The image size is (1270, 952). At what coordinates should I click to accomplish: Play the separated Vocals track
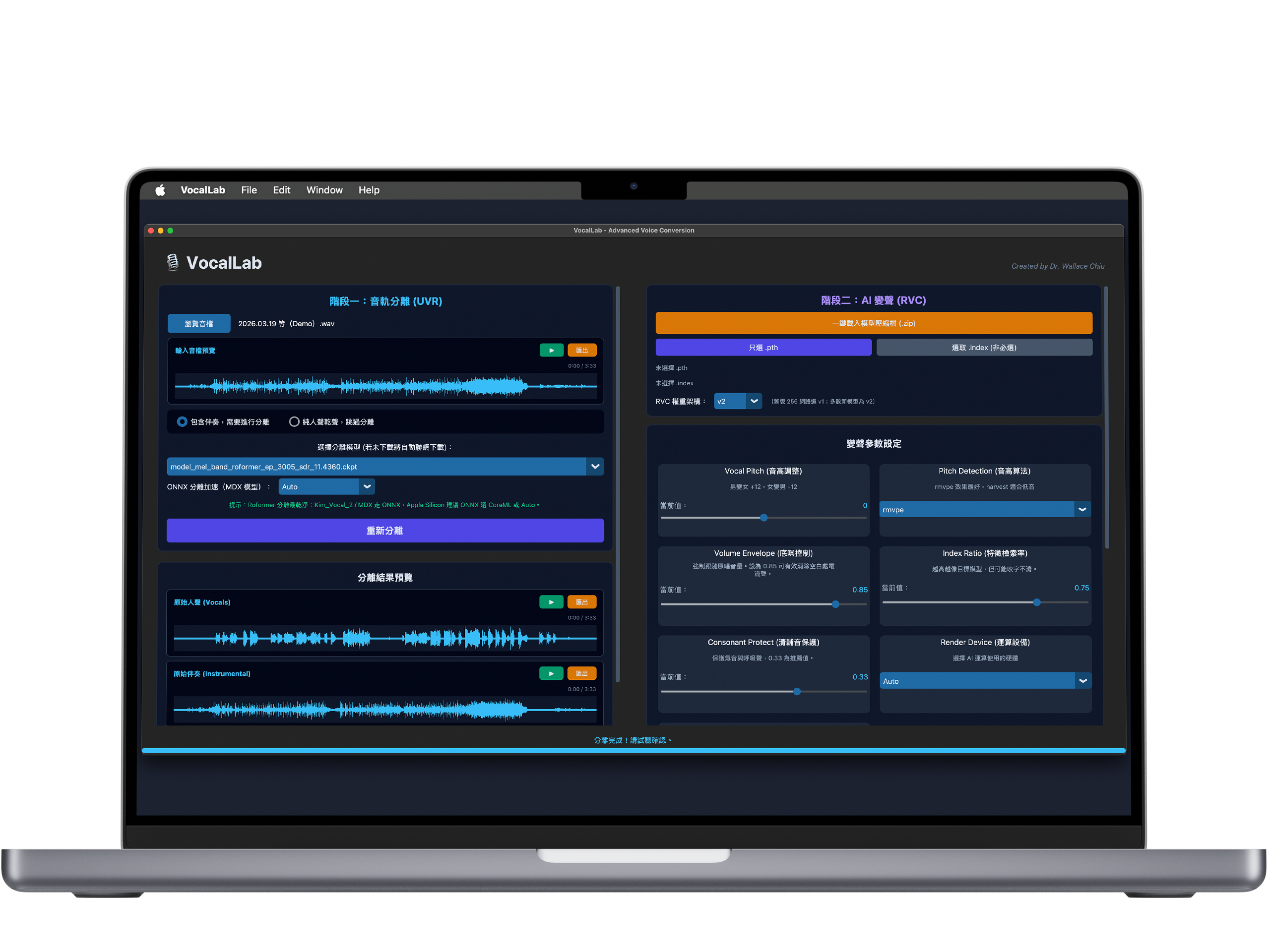pos(551,602)
